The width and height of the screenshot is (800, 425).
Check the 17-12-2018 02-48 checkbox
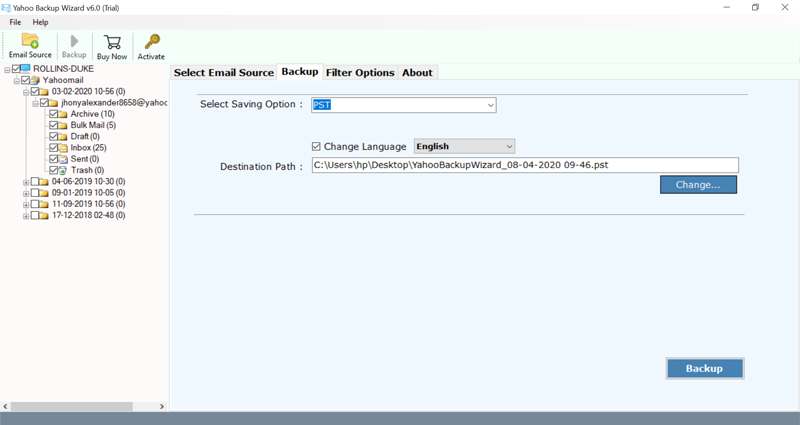[x=35, y=215]
